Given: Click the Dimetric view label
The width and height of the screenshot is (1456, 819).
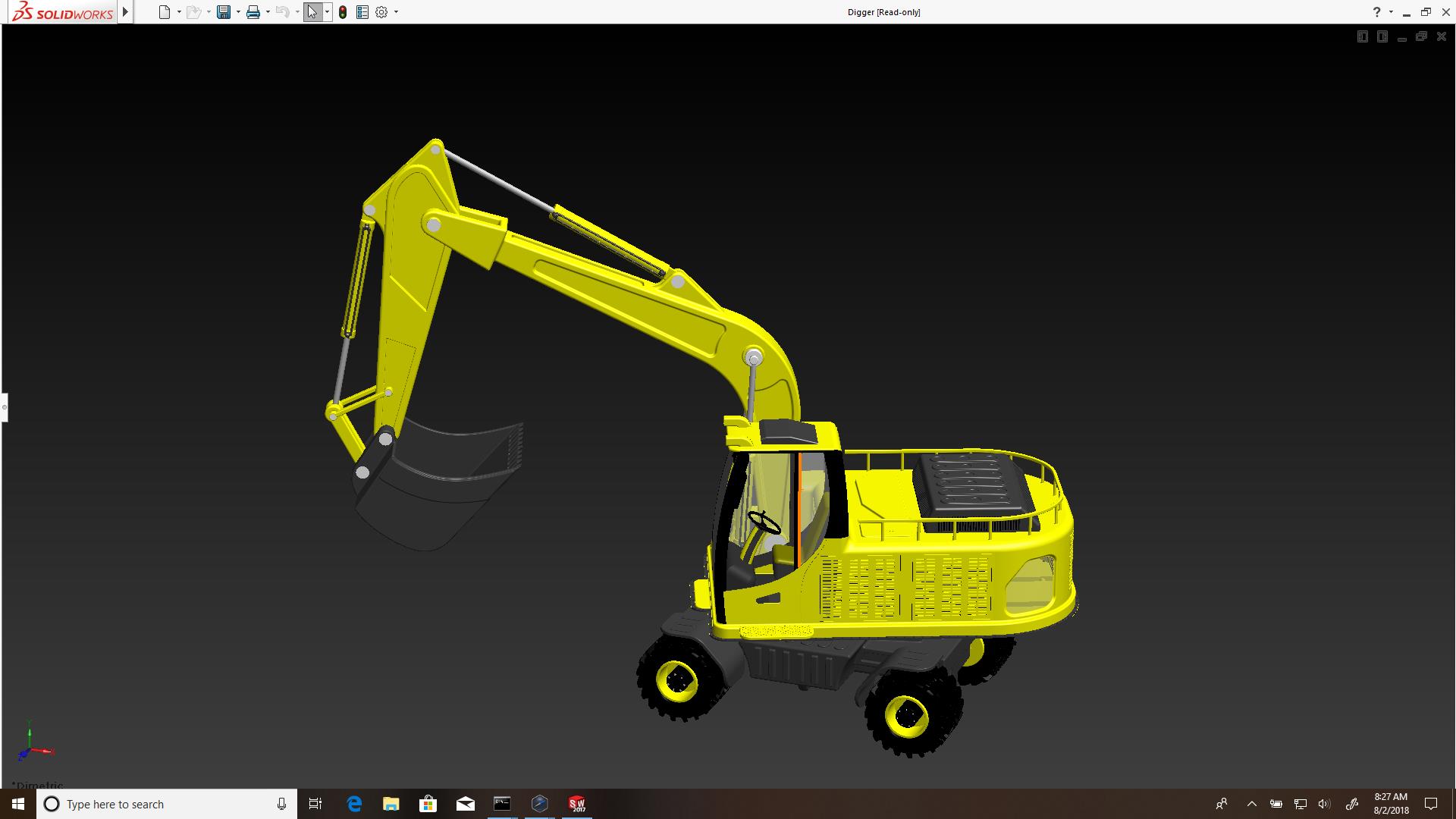Looking at the screenshot, I should tap(39, 785).
